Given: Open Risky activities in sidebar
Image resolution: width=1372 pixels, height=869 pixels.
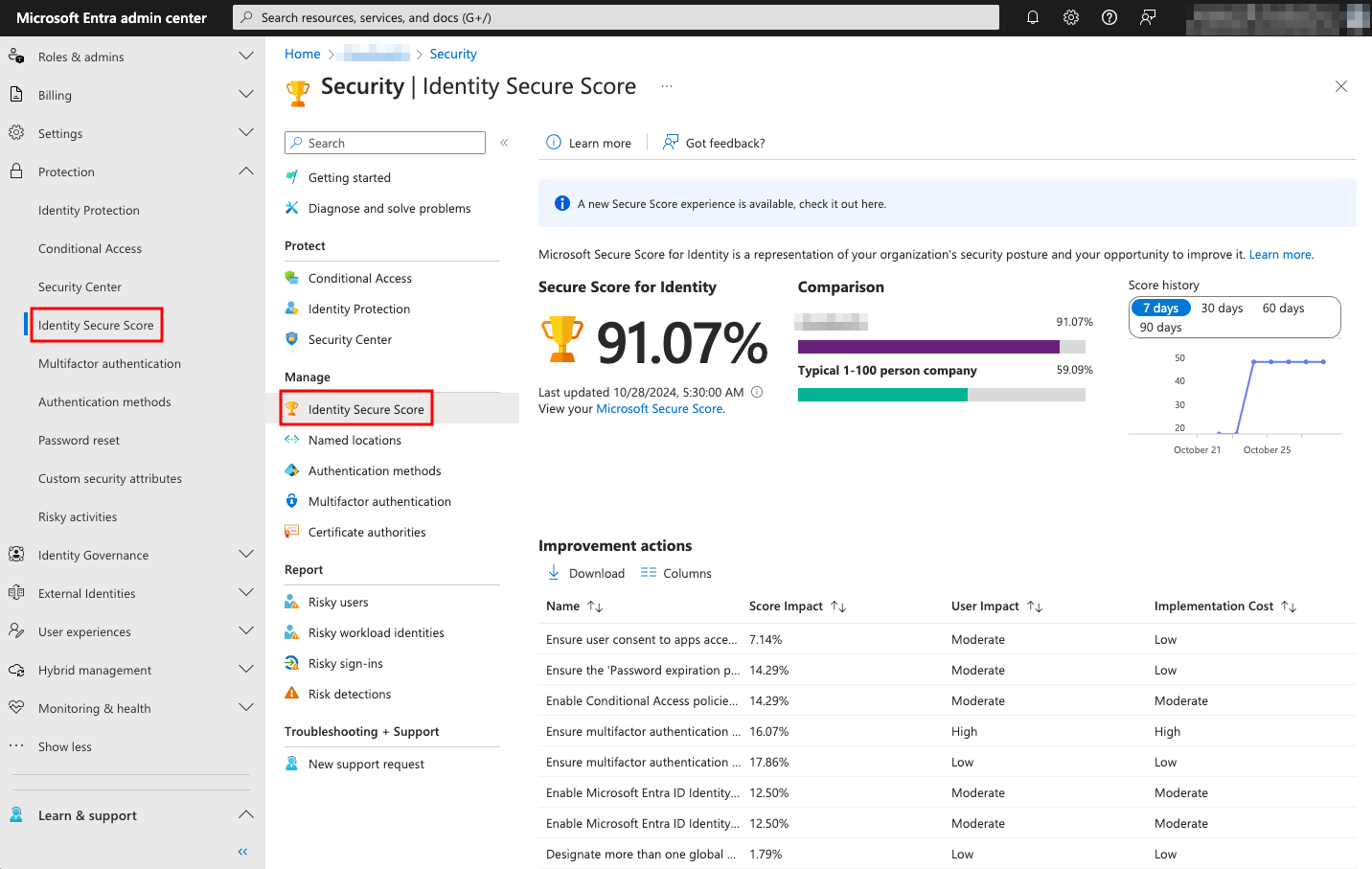Looking at the screenshot, I should coord(78,516).
